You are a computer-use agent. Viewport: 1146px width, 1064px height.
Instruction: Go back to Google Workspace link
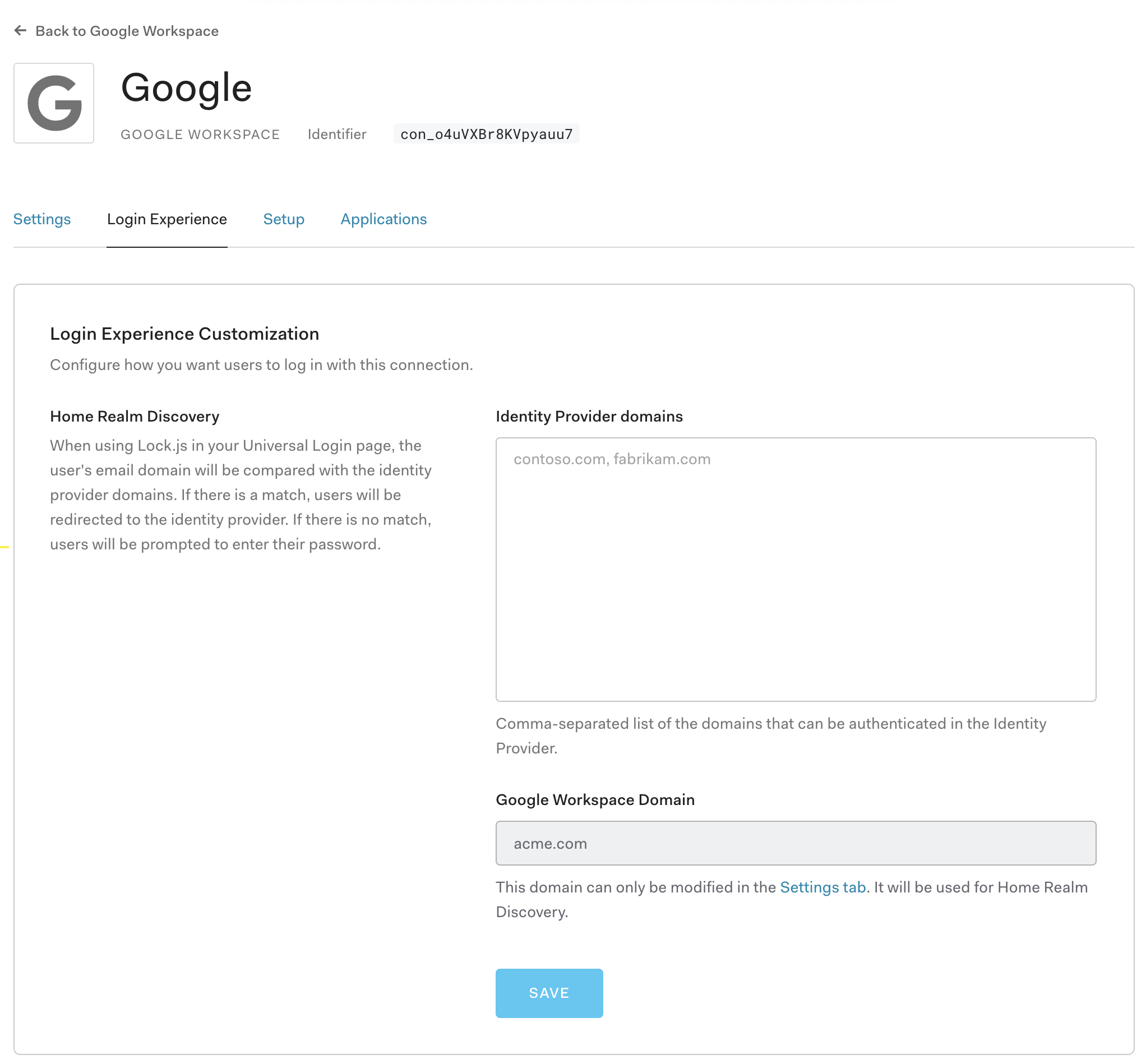pos(127,31)
